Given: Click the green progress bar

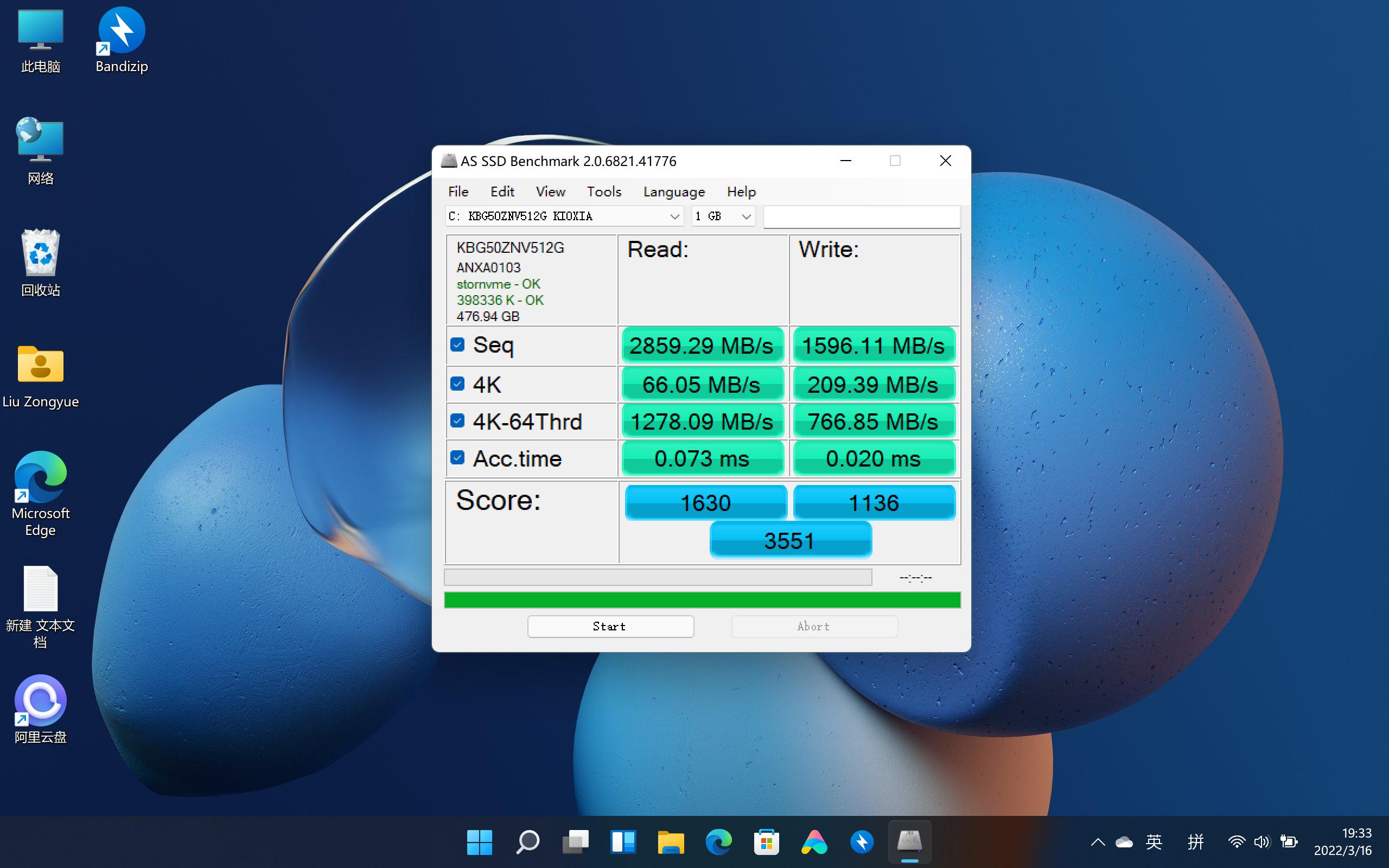Looking at the screenshot, I should (x=702, y=599).
